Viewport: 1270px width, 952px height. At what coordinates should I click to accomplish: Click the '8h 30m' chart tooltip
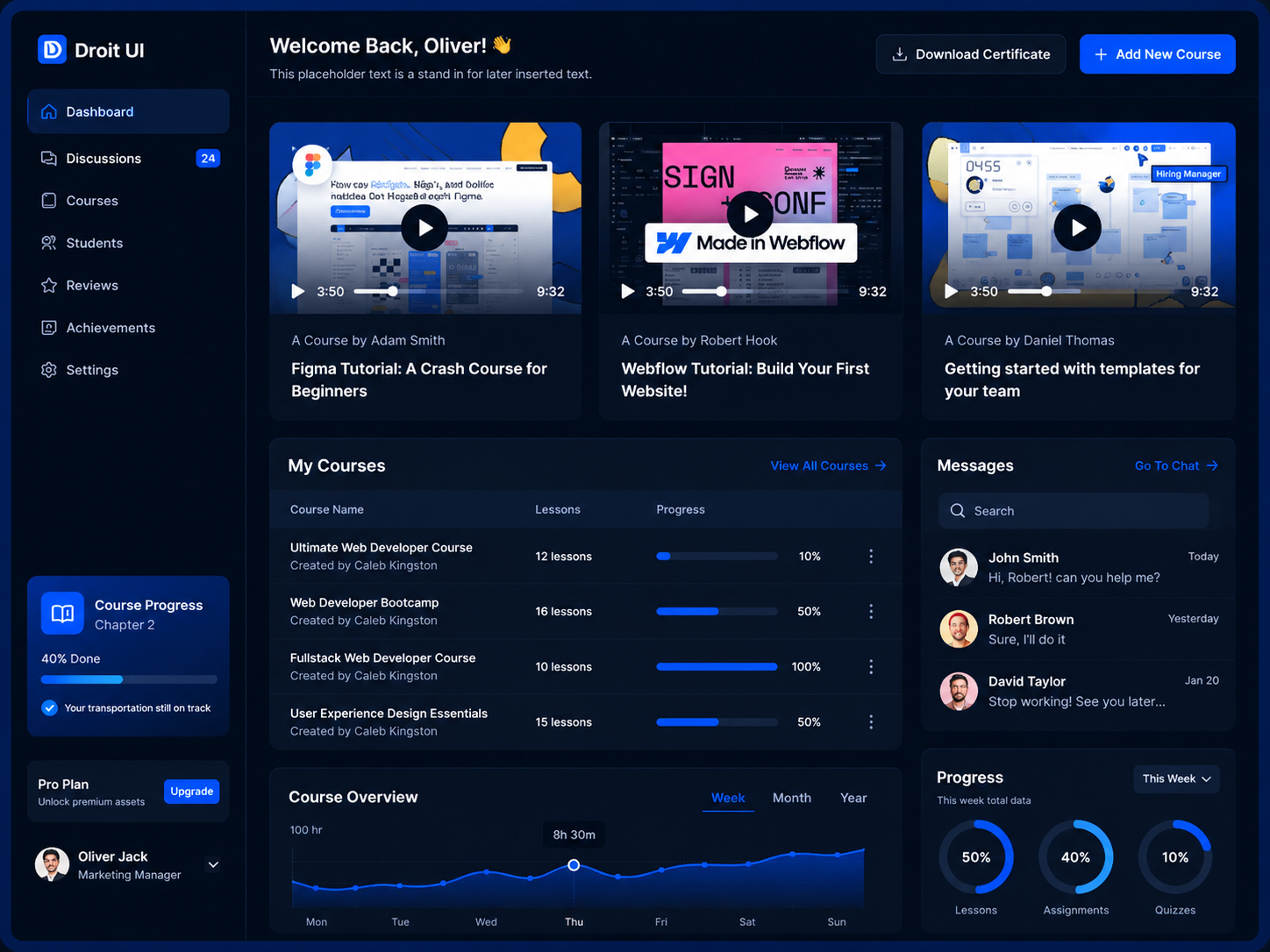(574, 835)
